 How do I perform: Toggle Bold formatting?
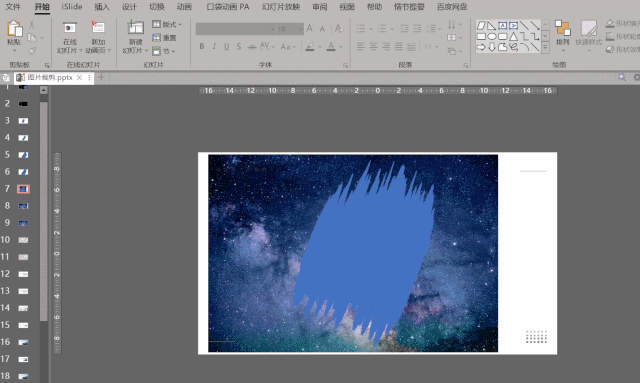point(202,47)
